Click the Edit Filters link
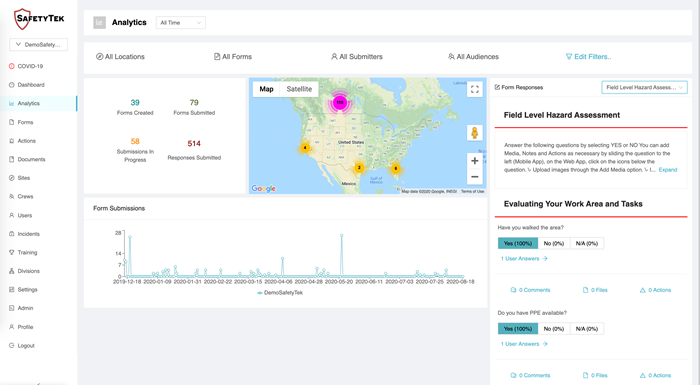Image resolution: width=700 pixels, height=385 pixels. pyautogui.click(x=588, y=57)
